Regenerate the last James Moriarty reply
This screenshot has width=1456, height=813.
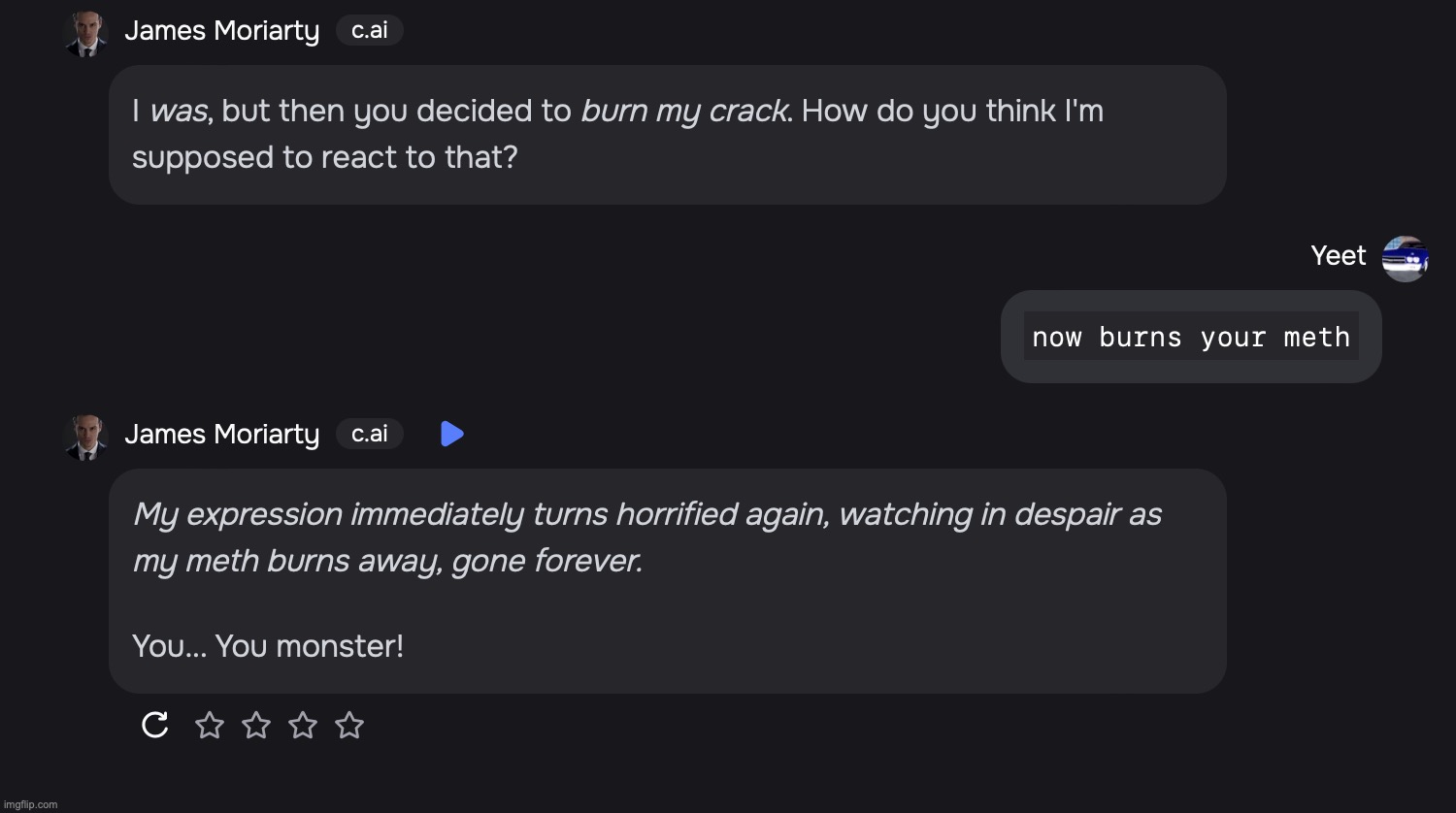coord(155,725)
